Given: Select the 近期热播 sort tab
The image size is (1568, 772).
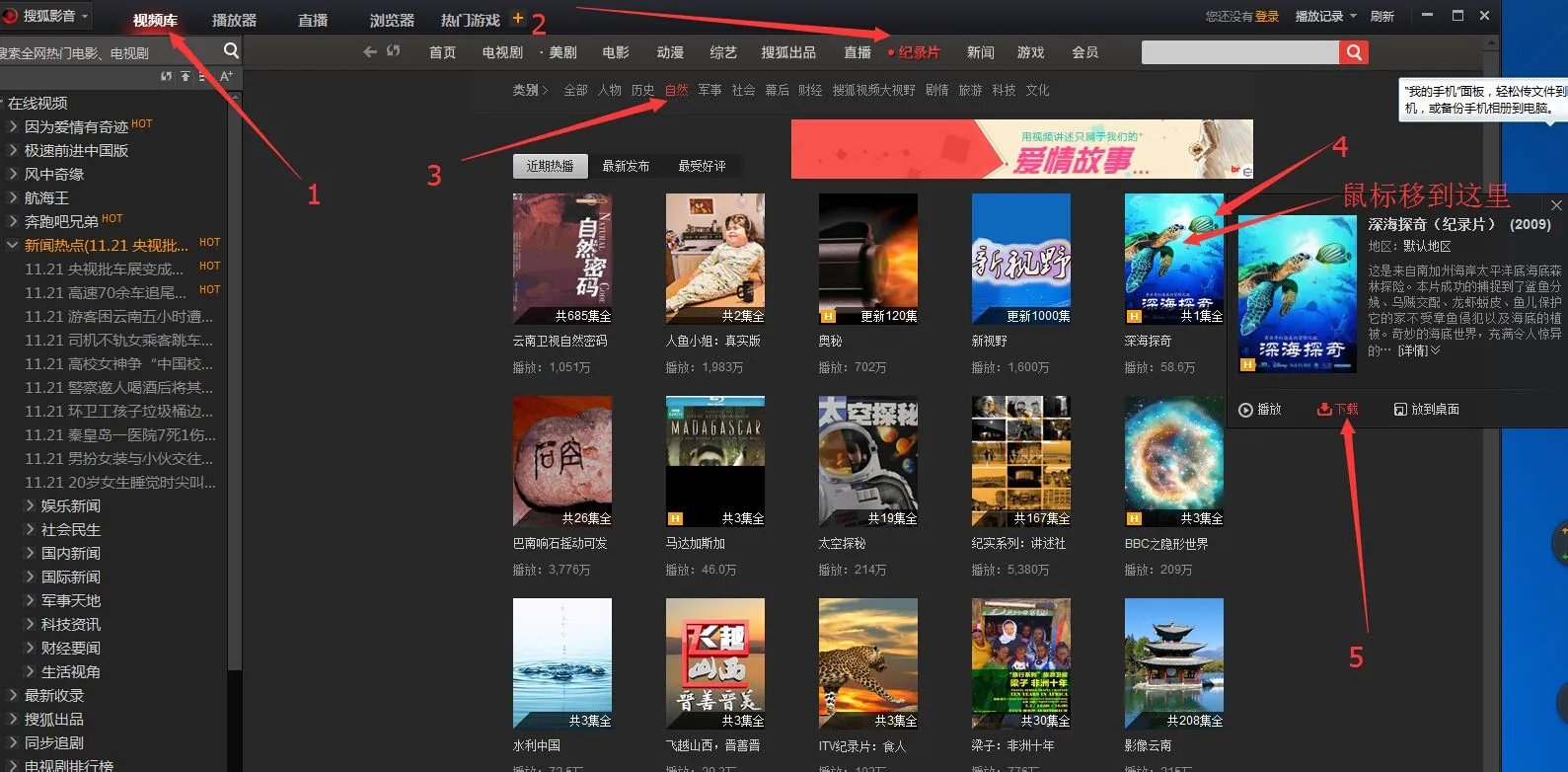Looking at the screenshot, I should 550,166.
